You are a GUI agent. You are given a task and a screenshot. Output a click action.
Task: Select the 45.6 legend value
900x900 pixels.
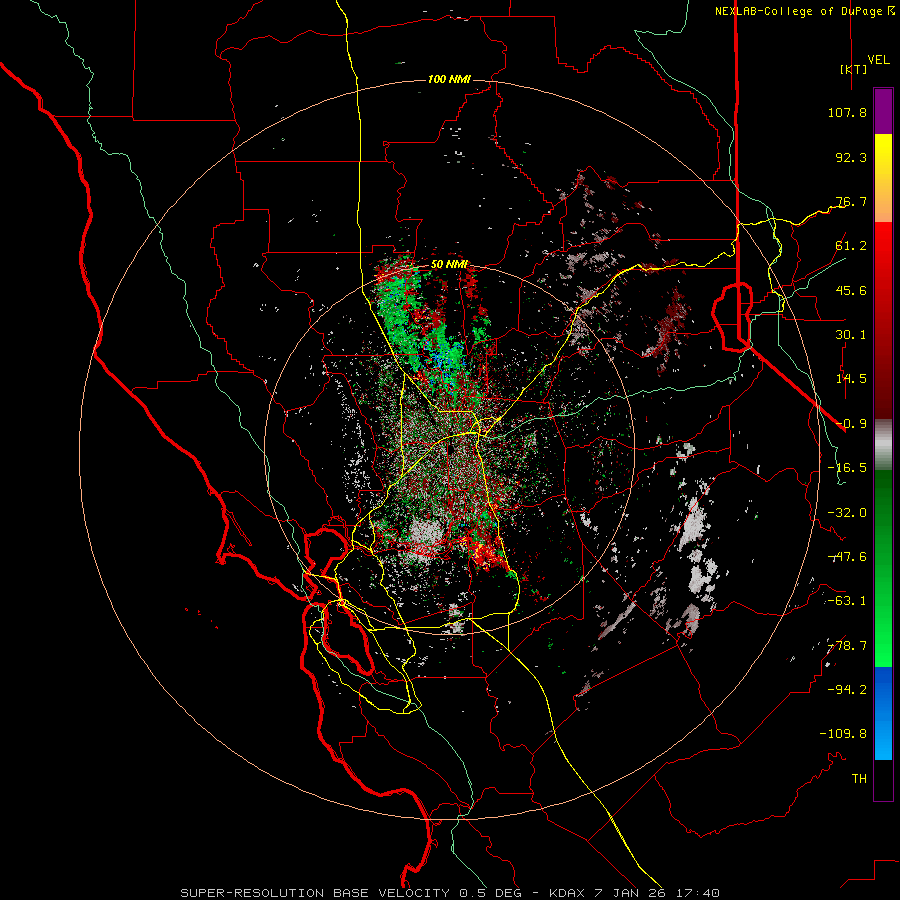(x=851, y=290)
